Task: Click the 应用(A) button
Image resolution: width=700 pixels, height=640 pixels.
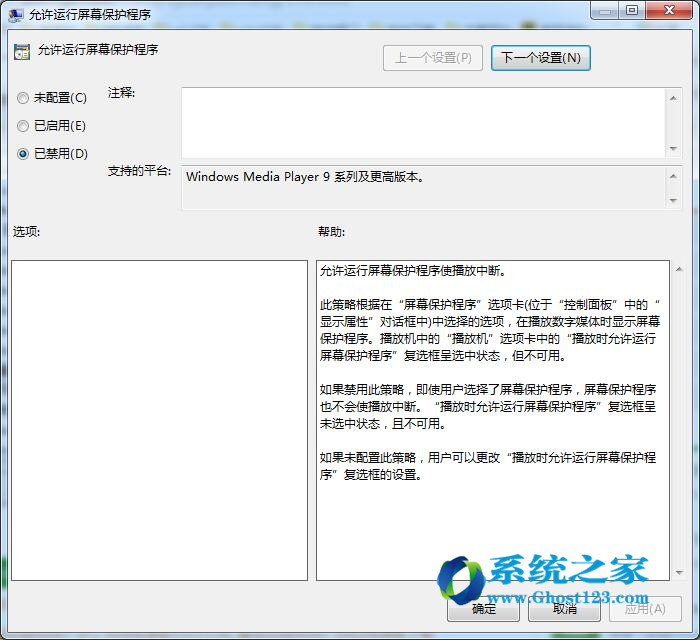Action: [645, 608]
